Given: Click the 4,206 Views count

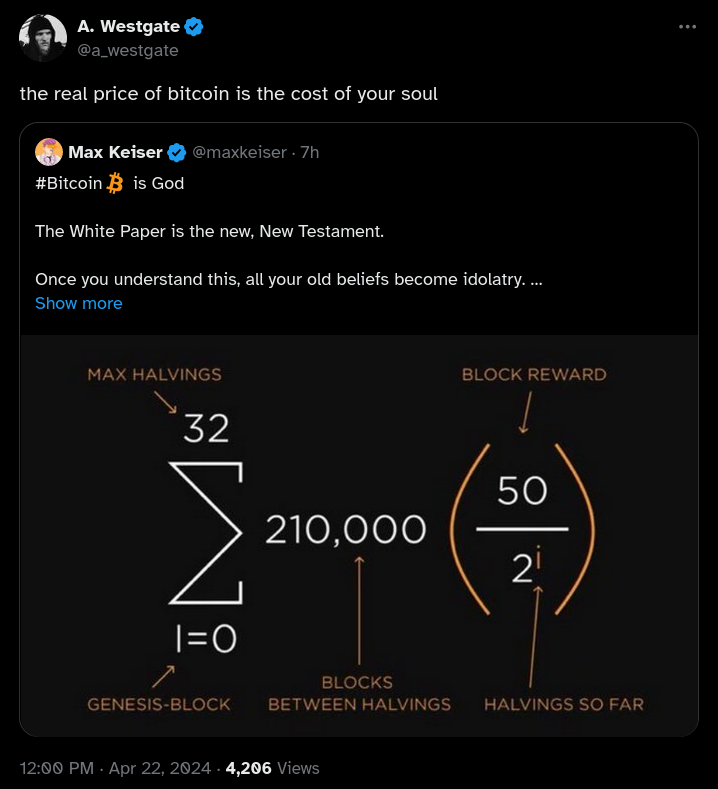Looking at the screenshot, I should 273,768.
